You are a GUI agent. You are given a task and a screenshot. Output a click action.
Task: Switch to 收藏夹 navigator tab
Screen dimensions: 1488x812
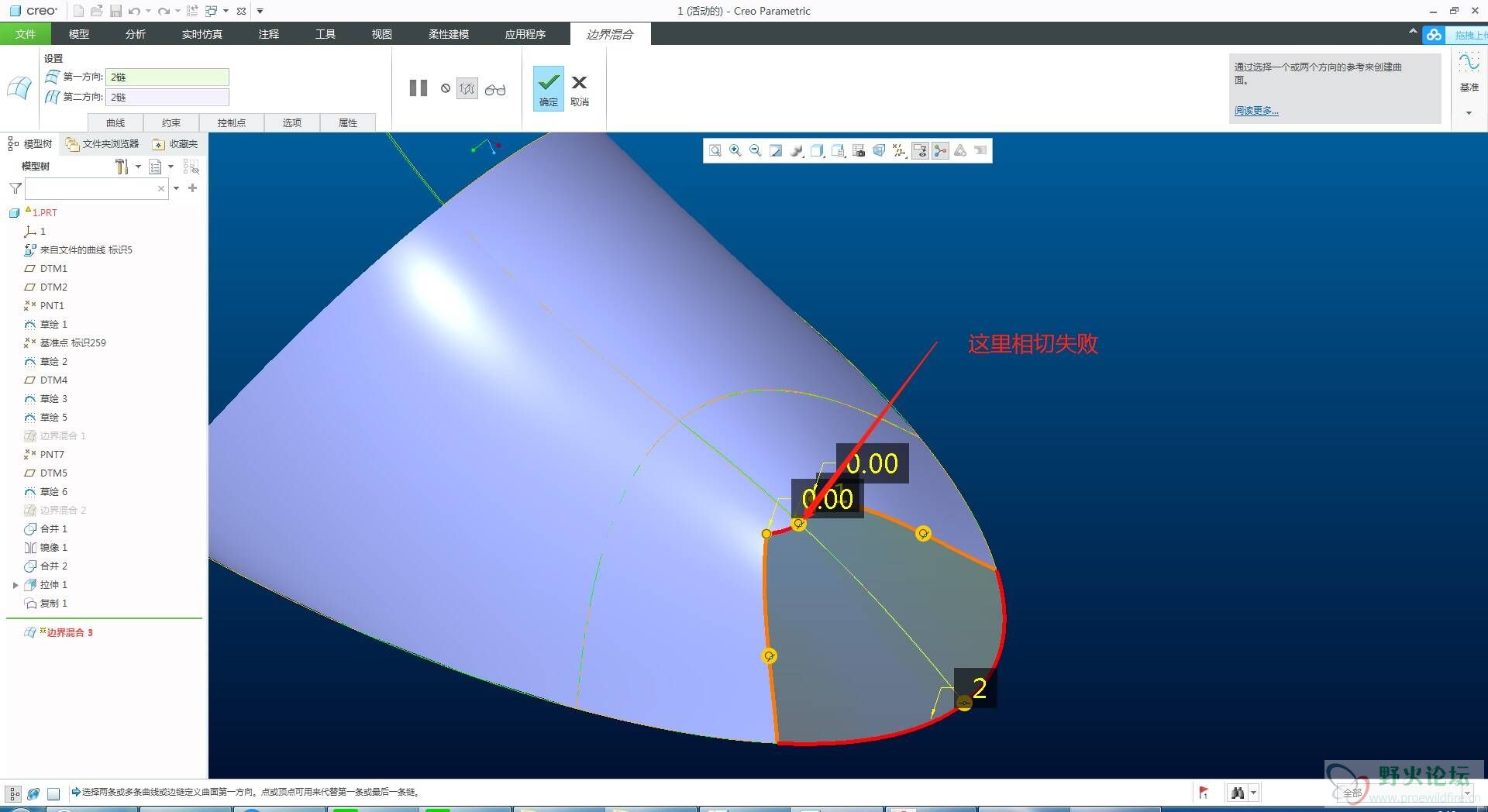coord(176,144)
